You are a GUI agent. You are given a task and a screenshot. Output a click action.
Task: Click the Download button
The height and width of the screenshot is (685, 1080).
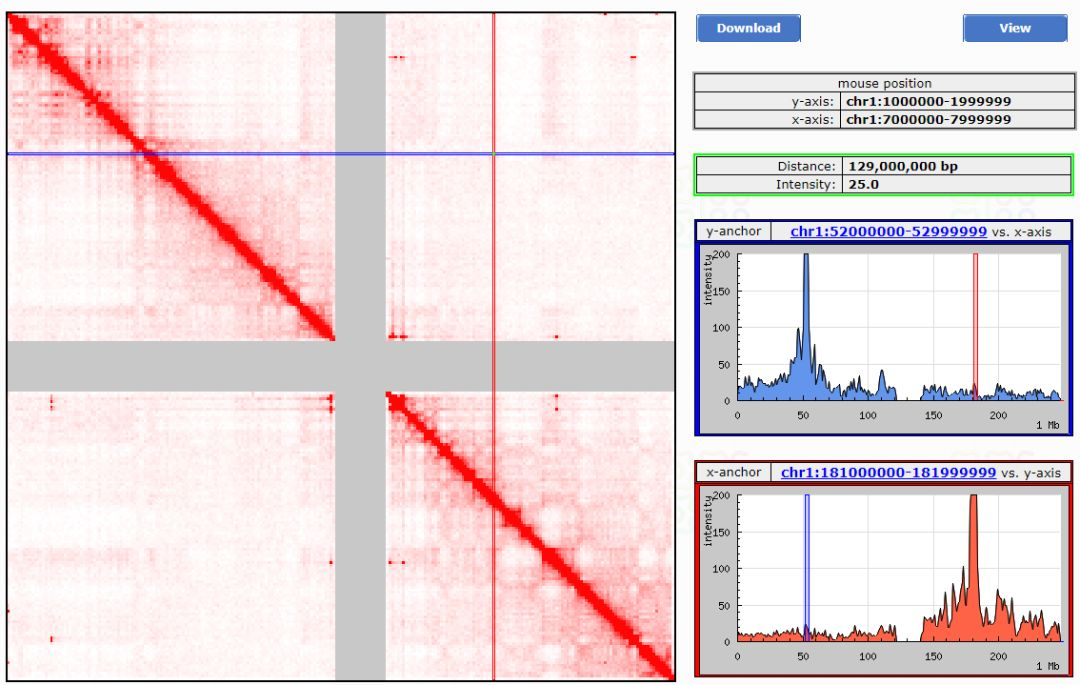point(747,28)
